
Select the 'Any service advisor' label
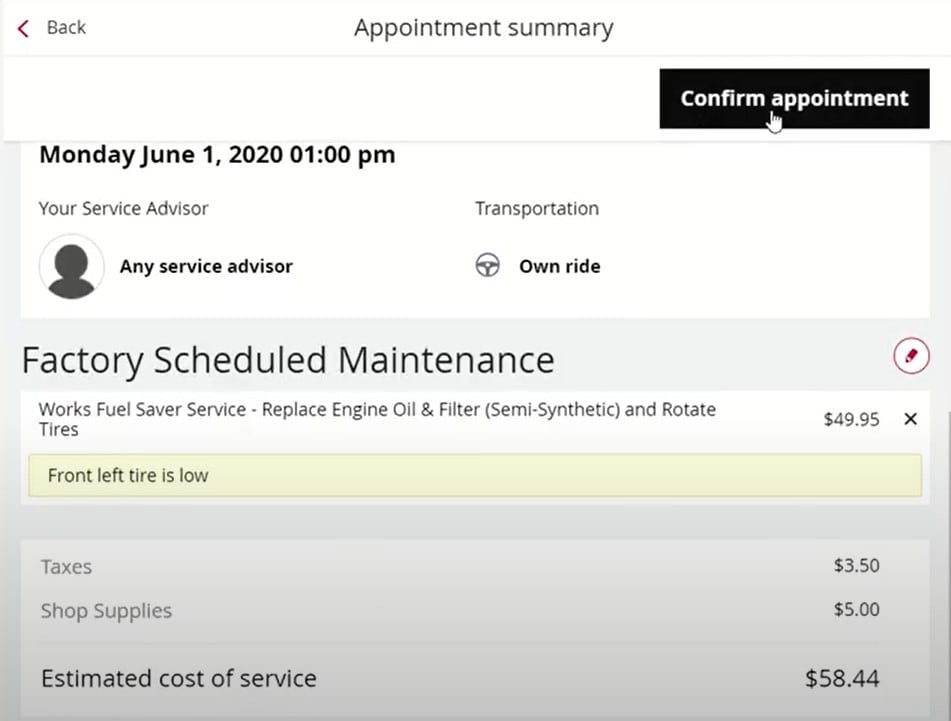point(206,266)
